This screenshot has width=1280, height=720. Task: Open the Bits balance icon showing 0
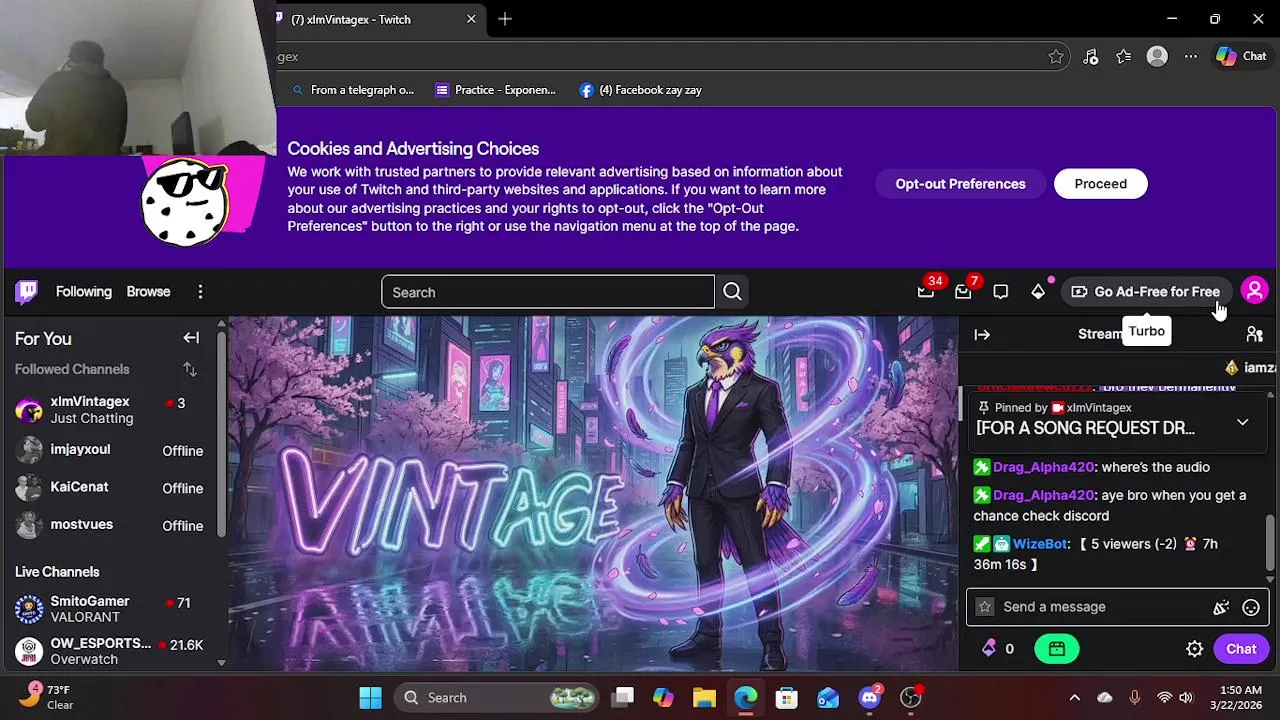998,649
